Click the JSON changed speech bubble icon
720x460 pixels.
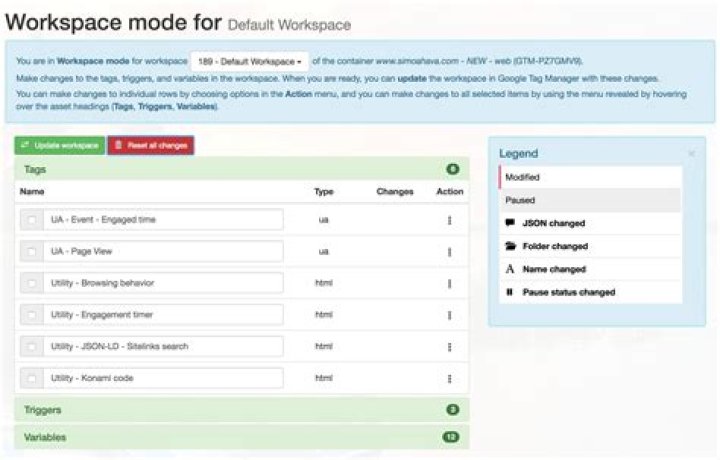[510, 223]
